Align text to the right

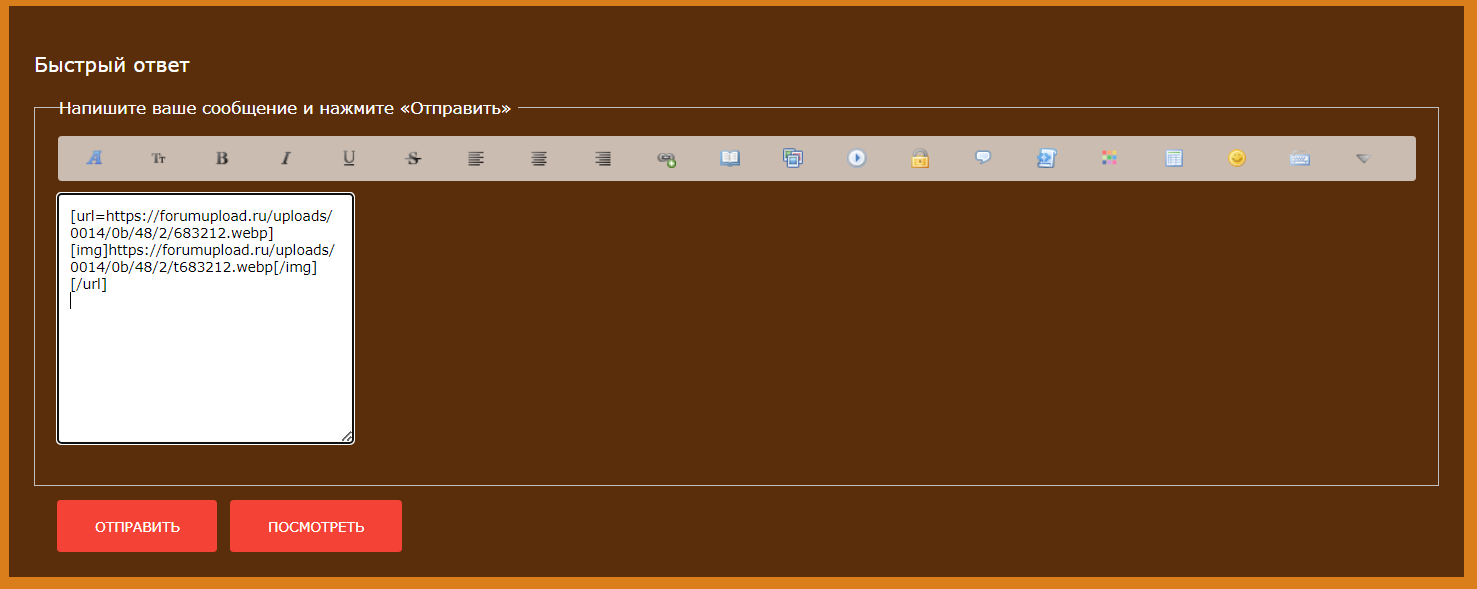[x=603, y=158]
